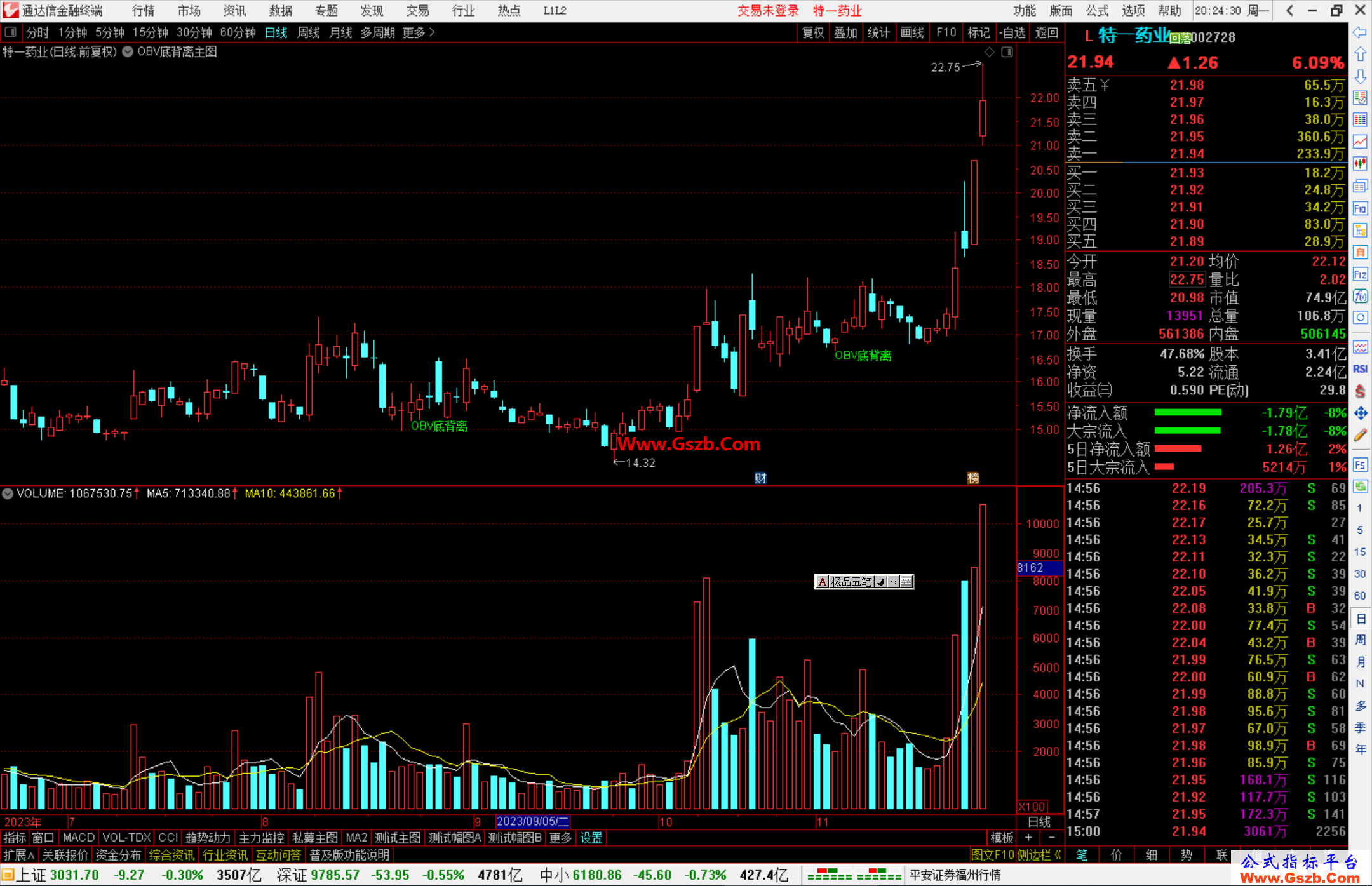Image resolution: width=1372 pixels, height=886 pixels.
Task: Open the 公式 menu
Action: pyautogui.click(x=1097, y=10)
